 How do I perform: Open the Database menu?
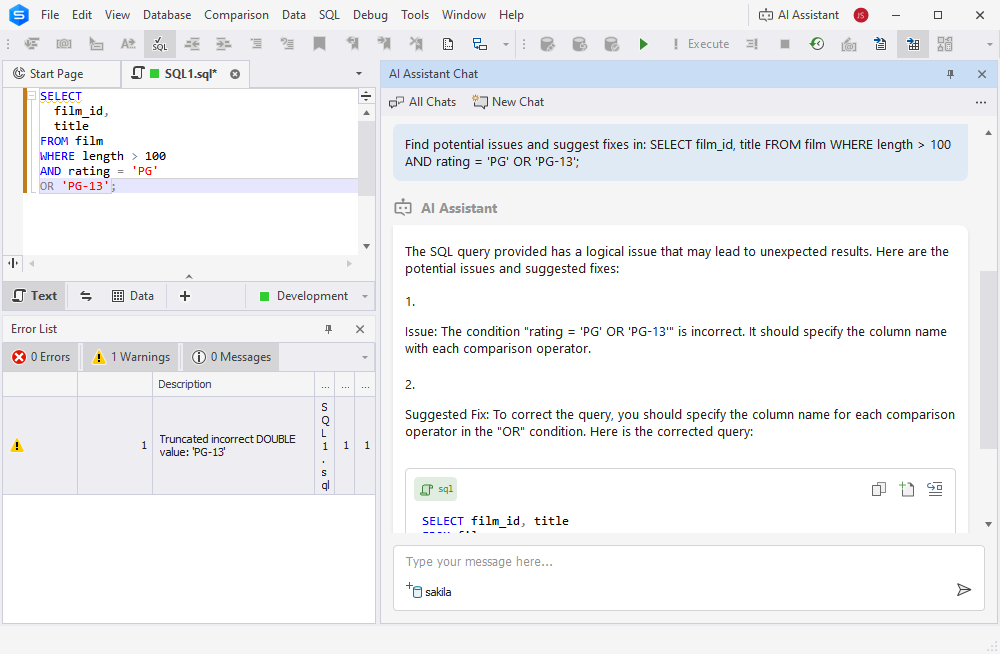point(166,14)
